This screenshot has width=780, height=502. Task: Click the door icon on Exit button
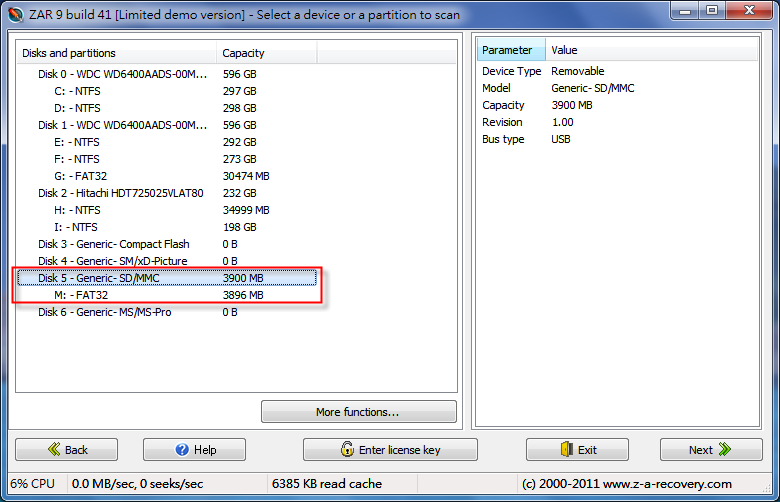click(x=567, y=449)
